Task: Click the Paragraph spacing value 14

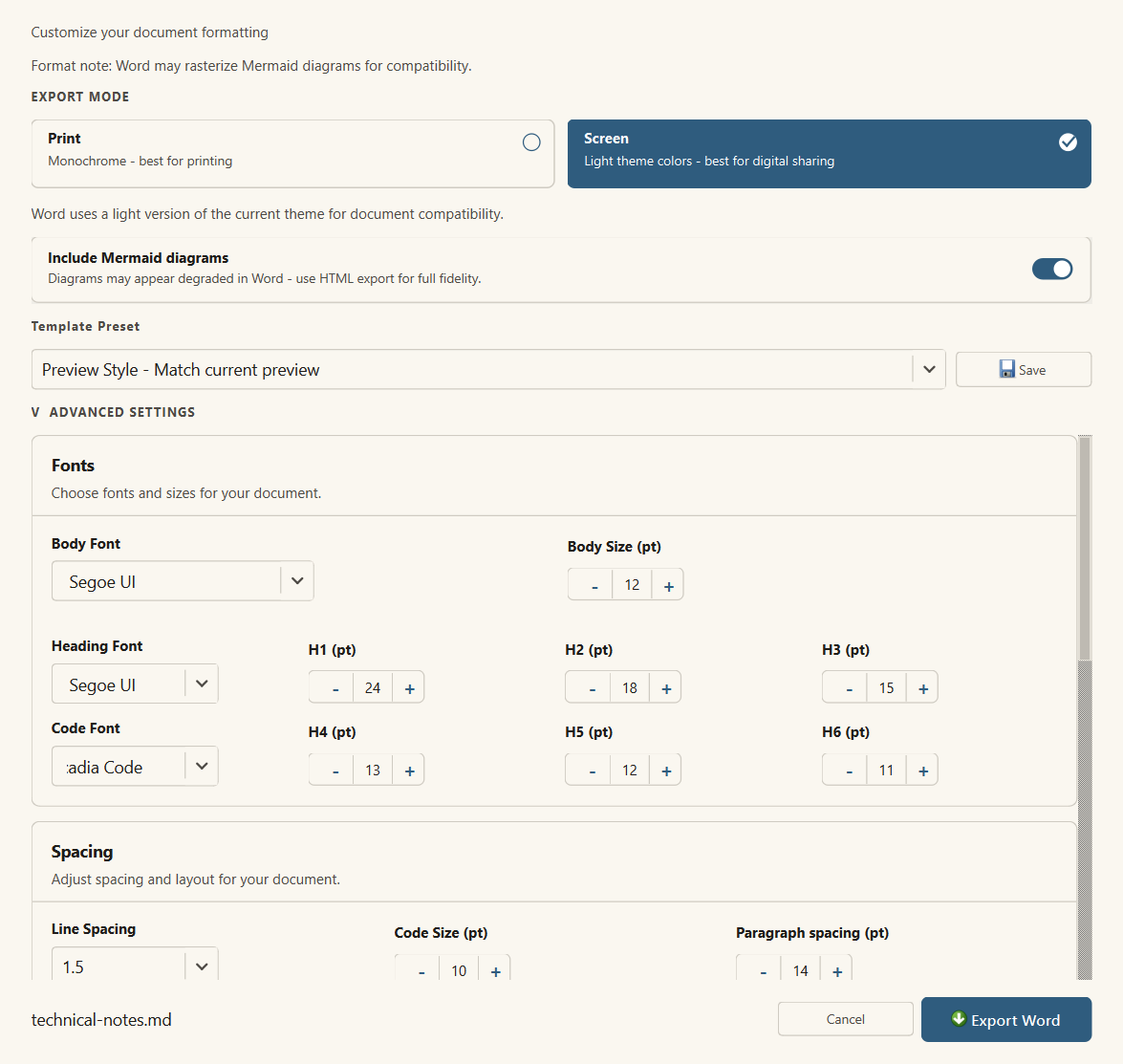Action: click(x=800, y=970)
